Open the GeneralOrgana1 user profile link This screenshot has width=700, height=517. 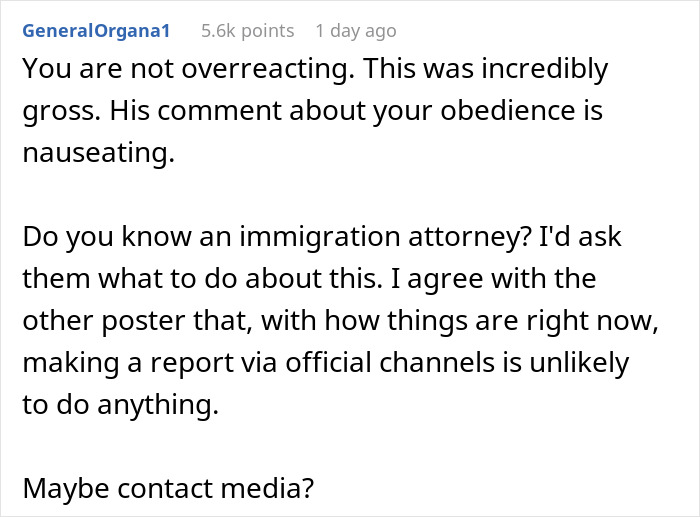click(96, 31)
